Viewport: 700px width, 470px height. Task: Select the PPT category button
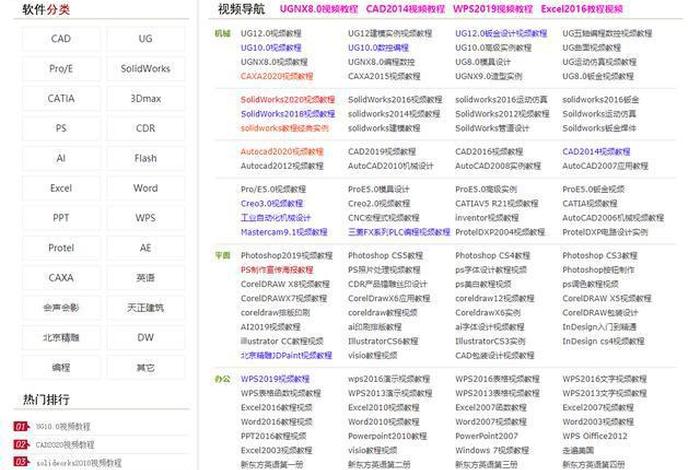[61, 218]
